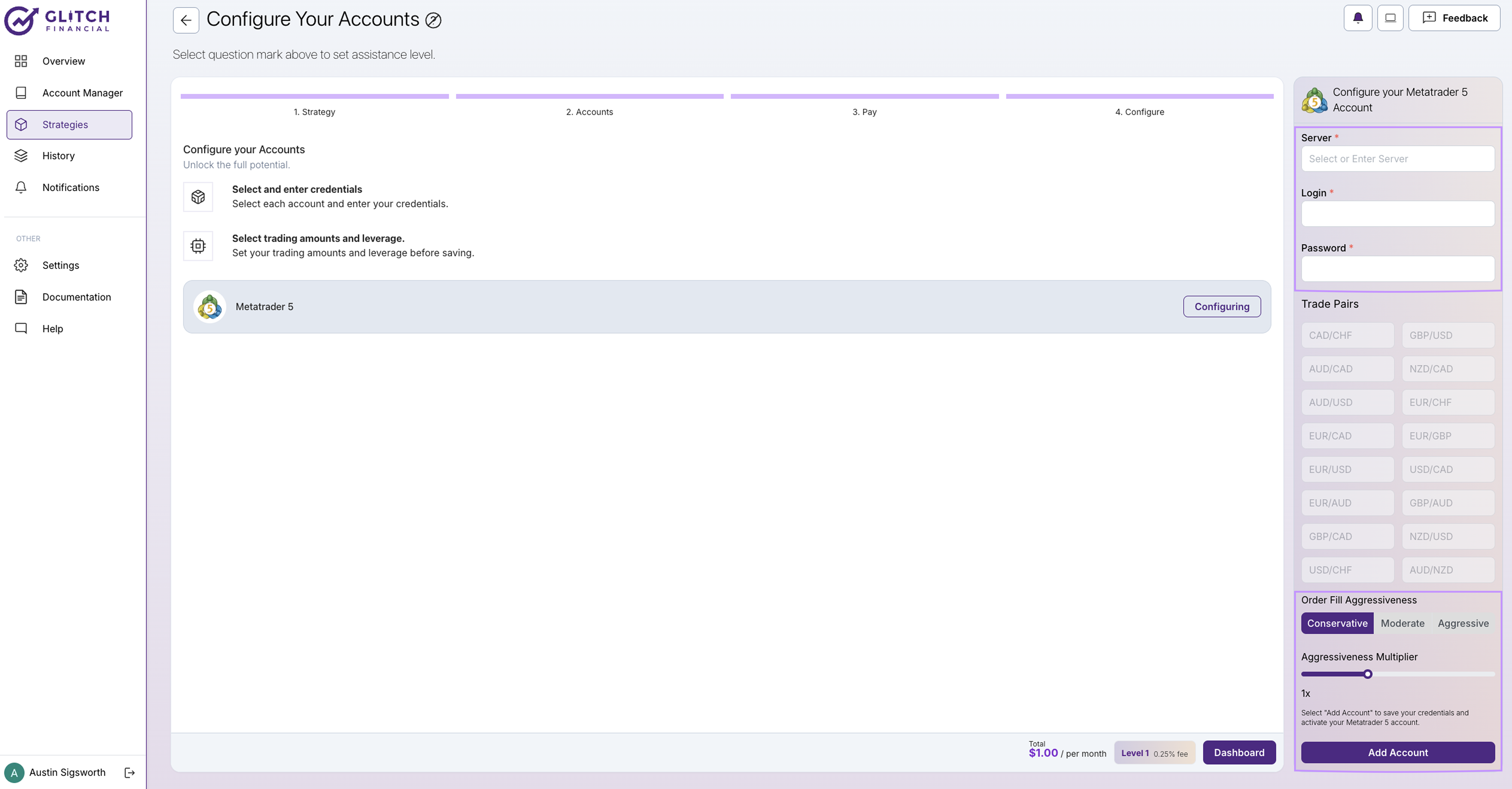The image size is (1512, 789).
Task: Open Settings from sidebar
Action: [69, 265]
